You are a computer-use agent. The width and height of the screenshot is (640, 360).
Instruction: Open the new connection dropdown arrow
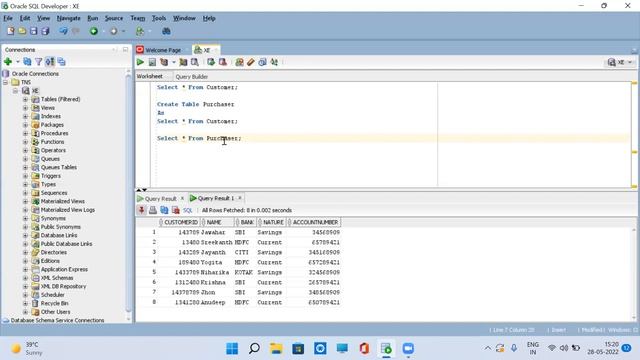[18, 62]
